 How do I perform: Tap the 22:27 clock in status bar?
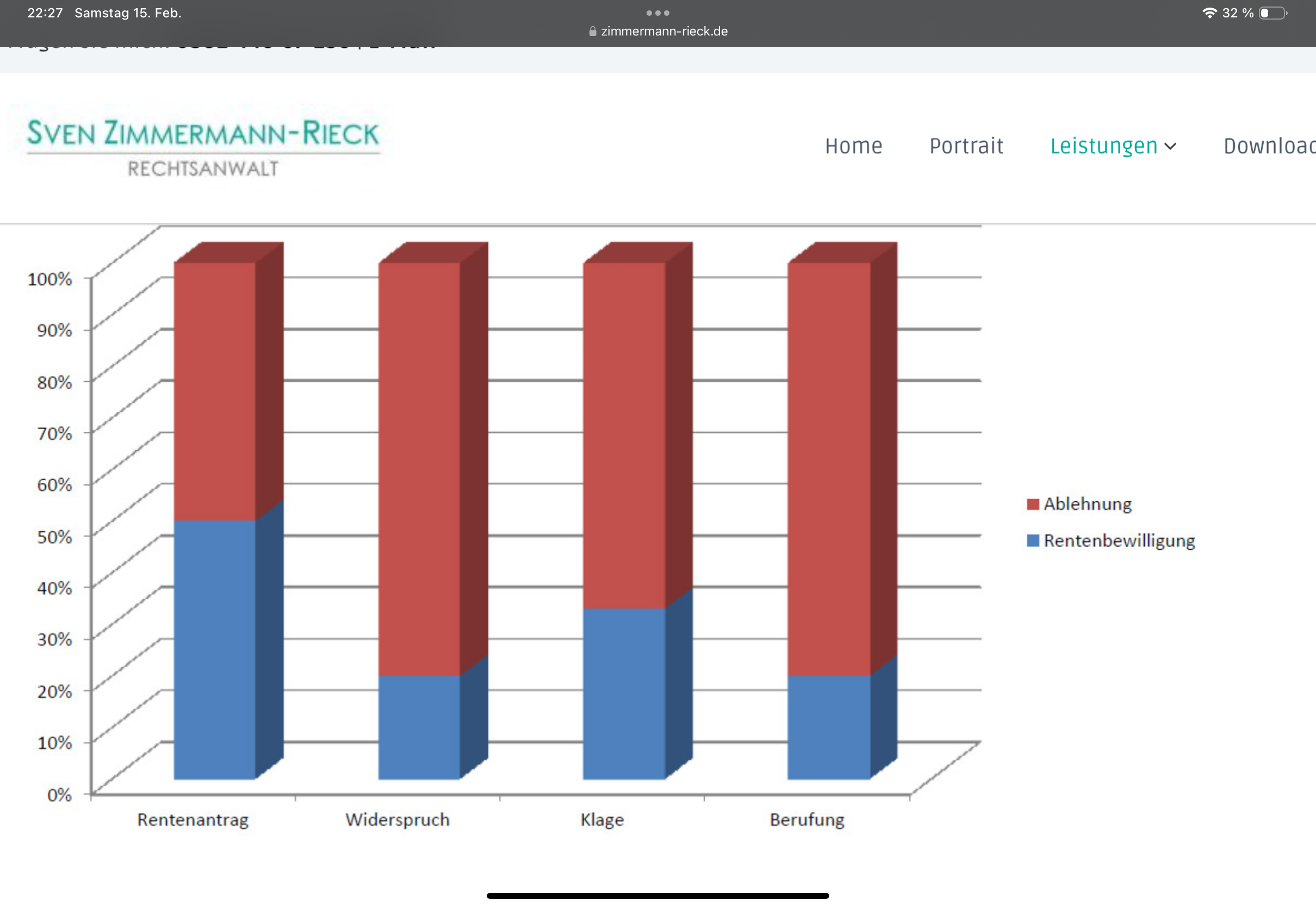[x=45, y=13]
